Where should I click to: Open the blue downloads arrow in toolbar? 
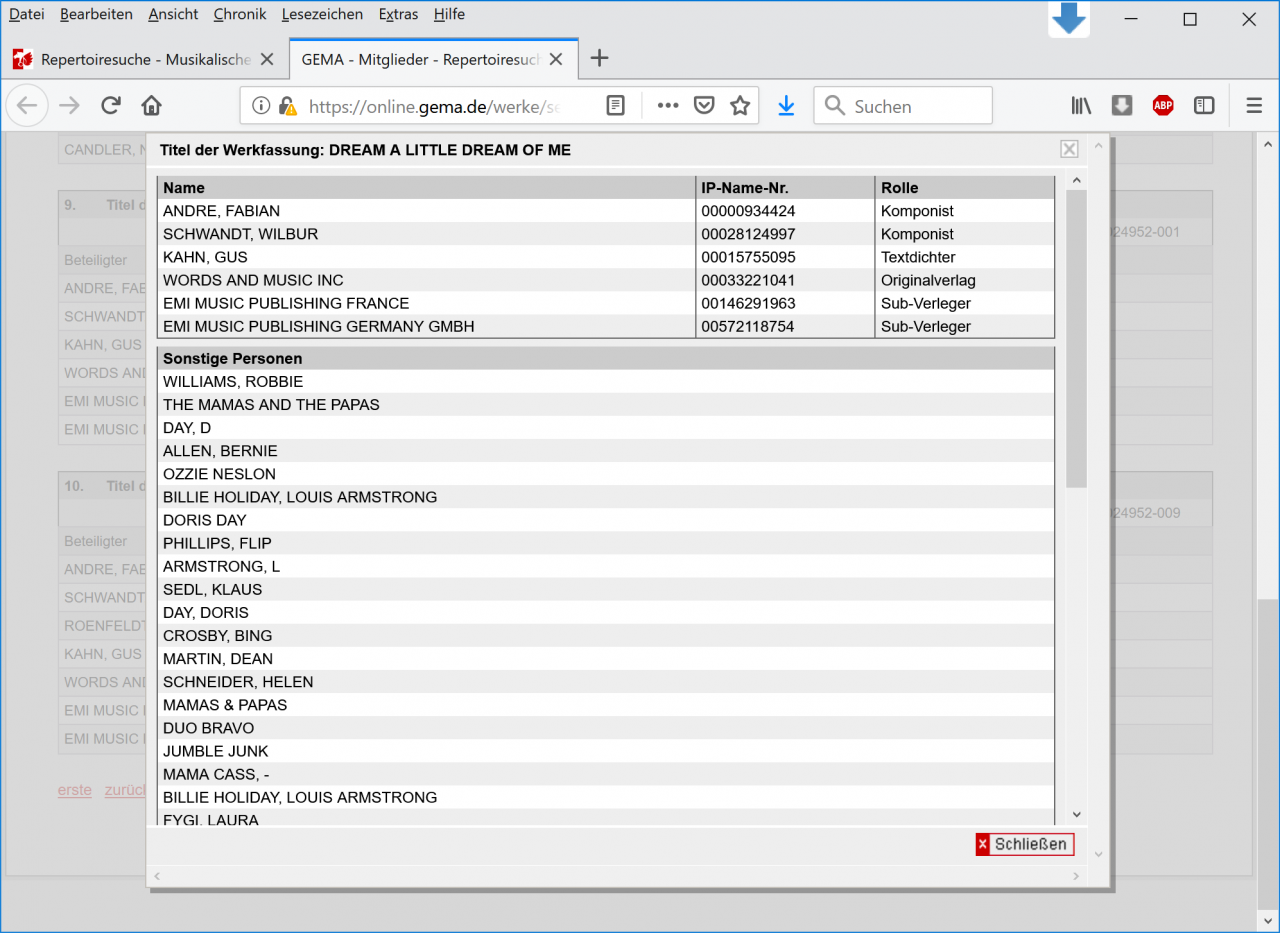point(786,106)
